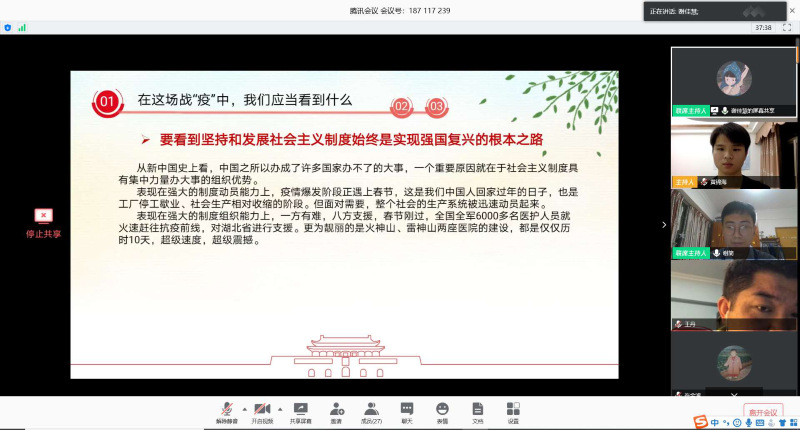Open the documents icon
This screenshot has height=430, width=800.
click(477, 410)
